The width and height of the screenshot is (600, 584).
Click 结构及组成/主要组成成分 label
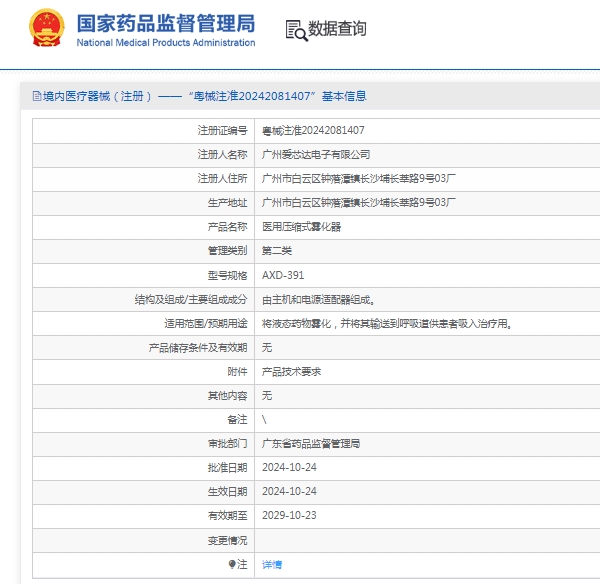coord(191,300)
